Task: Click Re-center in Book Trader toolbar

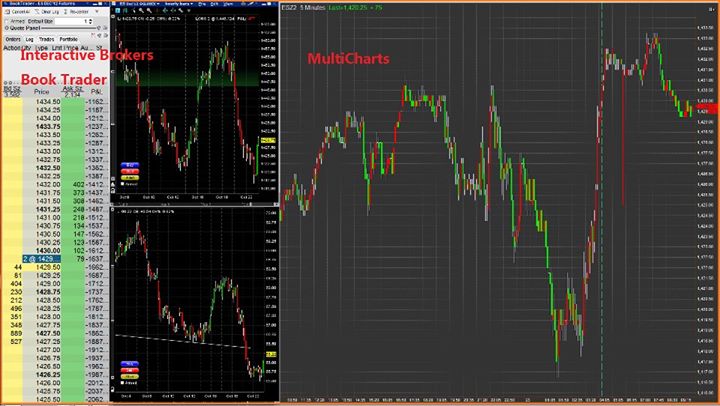Action: [76, 11]
